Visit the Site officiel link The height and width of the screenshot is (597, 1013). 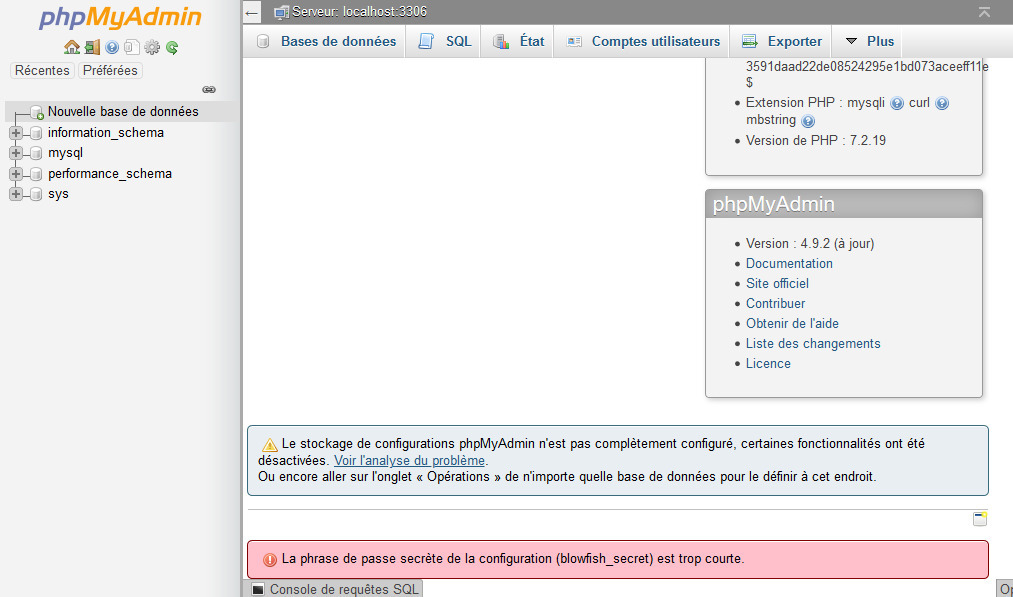point(777,284)
